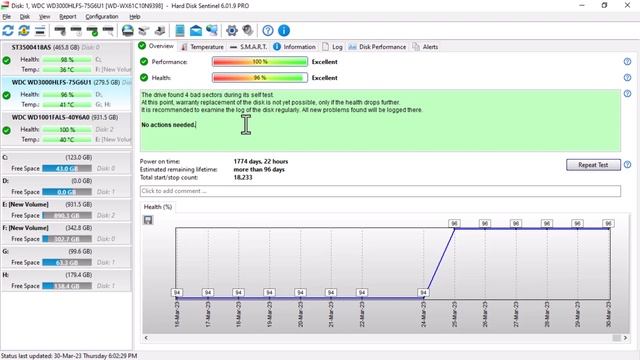The width and height of the screenshot is (640, 360).
Task: Click the 'Status last updated' status bar text
Action: tap(69, 356)
